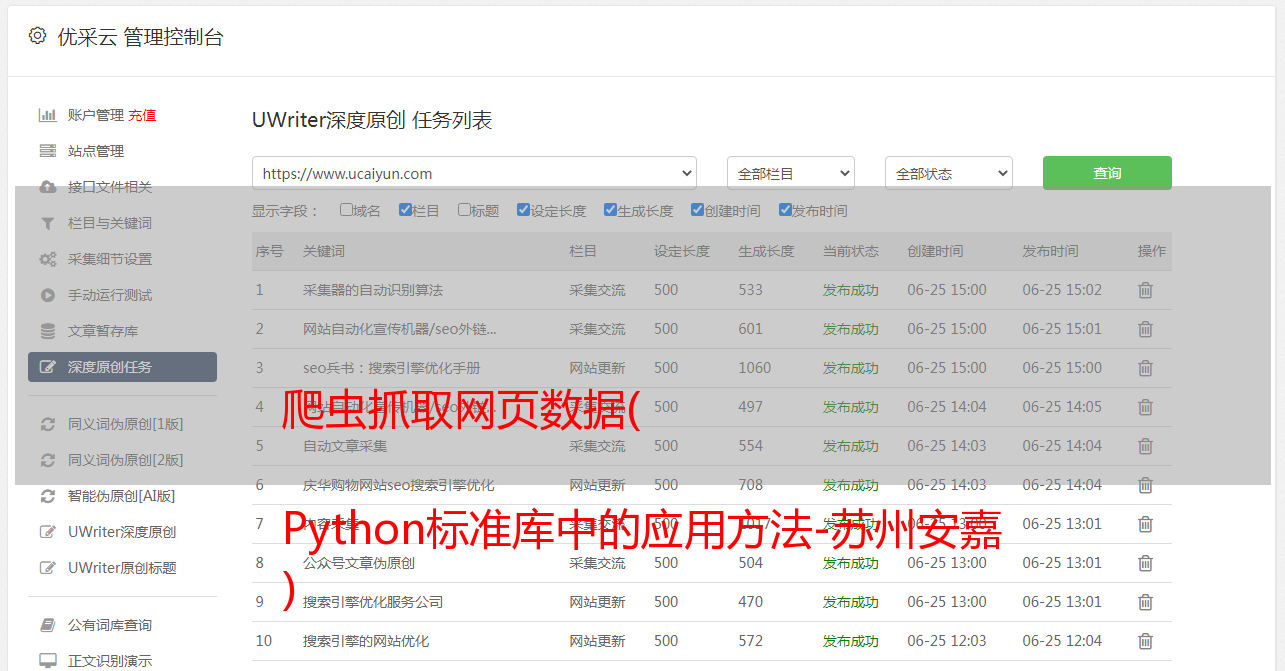Expand the 全部栏目 dropdown
1285x671 pixels.
click(x=790, y=173)
